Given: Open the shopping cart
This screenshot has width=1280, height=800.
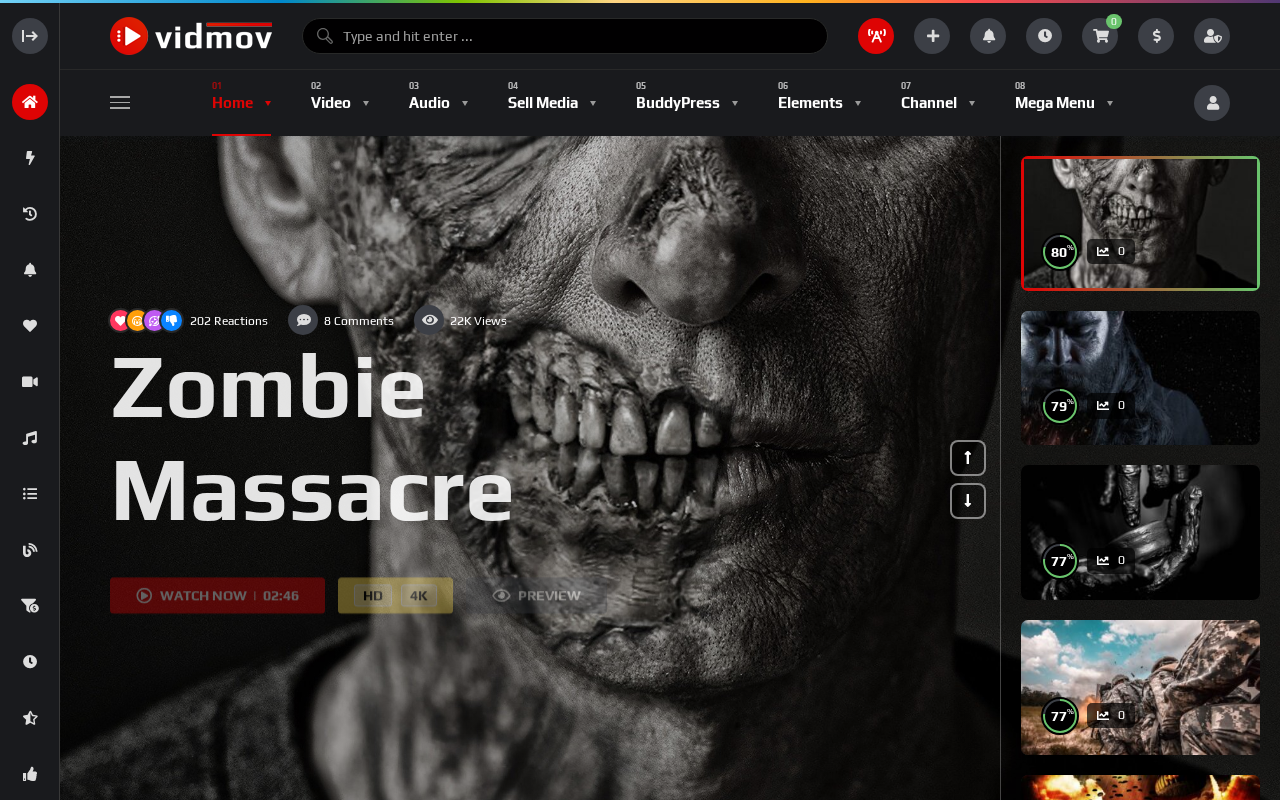Looking at the screenshot, I should pyautogui.click(x=1100, y=36).
